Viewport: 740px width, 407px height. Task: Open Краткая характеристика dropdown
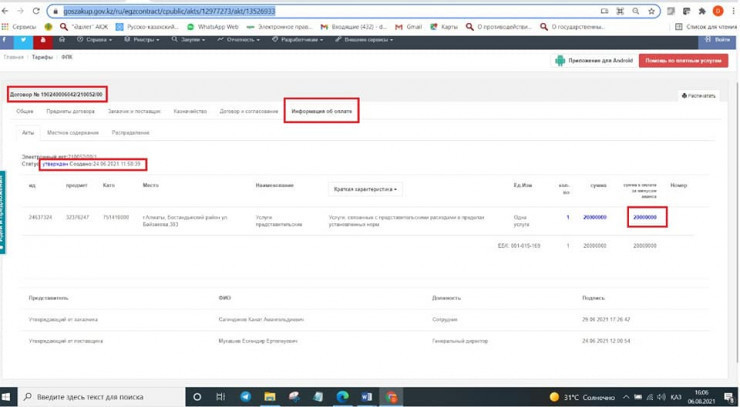[x=365, y=189]
